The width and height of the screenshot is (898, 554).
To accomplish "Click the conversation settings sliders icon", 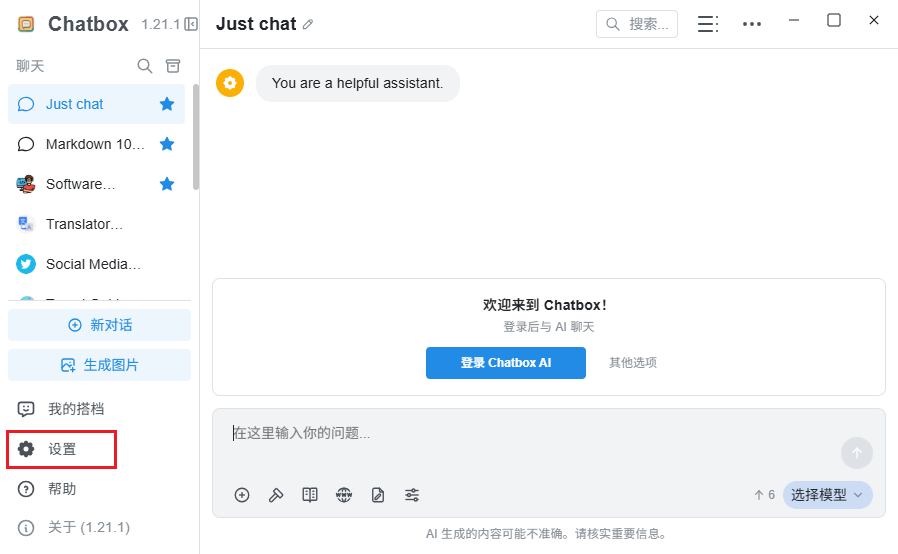I will click(x=412, y=495).
